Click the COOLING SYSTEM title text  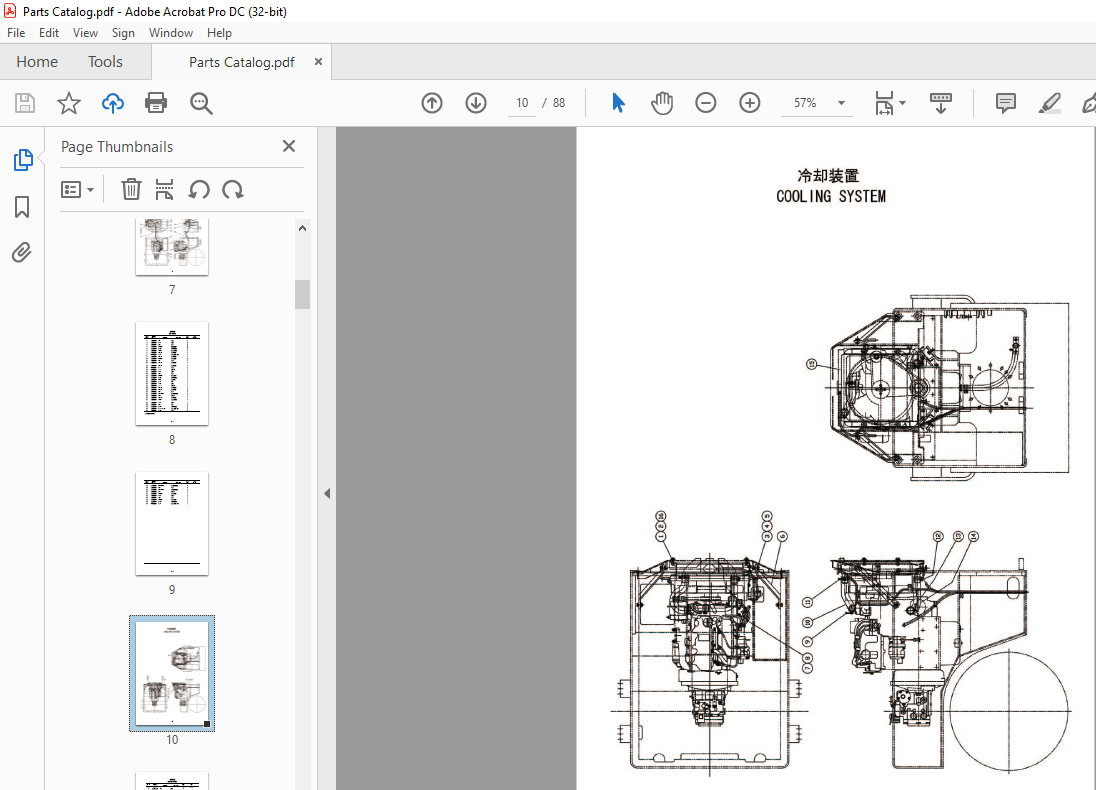[x=830, y=196]
